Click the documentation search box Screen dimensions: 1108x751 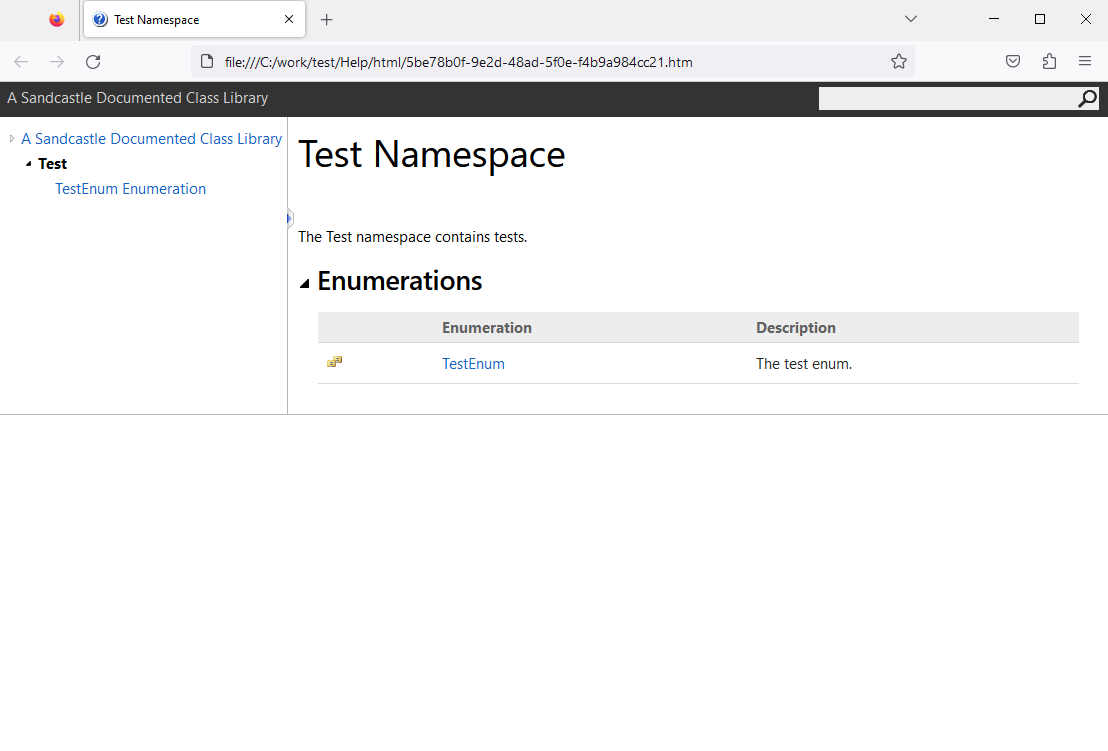pyautogui.click(x=948, y=99)
